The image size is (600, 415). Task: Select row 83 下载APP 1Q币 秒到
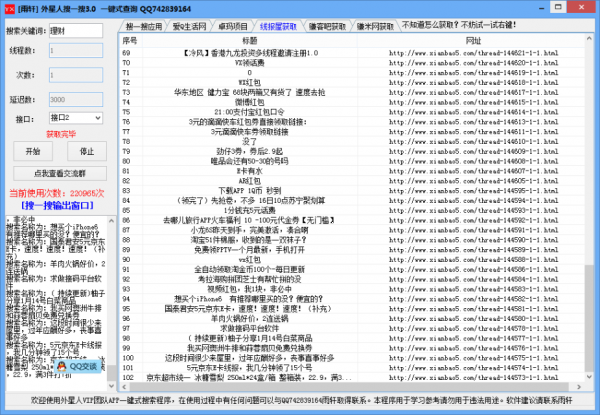tap(352, 190)
